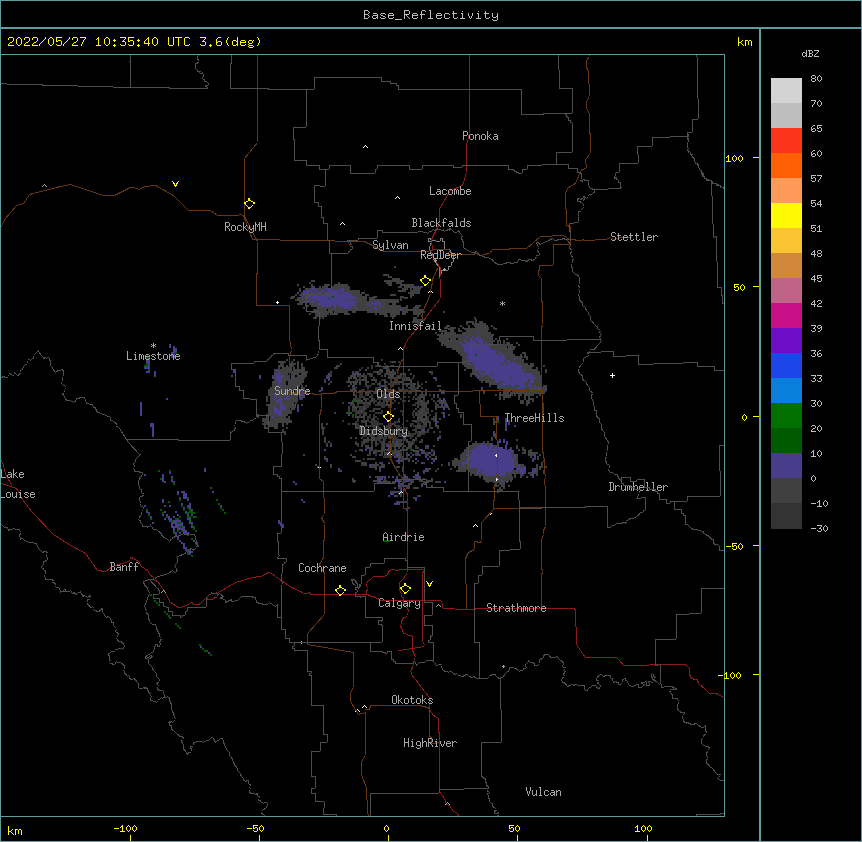Select the yellow diamond marker between Olds and Didsbury
The width and height of the screenshot is (862, 842).
(x=389, y=417)
